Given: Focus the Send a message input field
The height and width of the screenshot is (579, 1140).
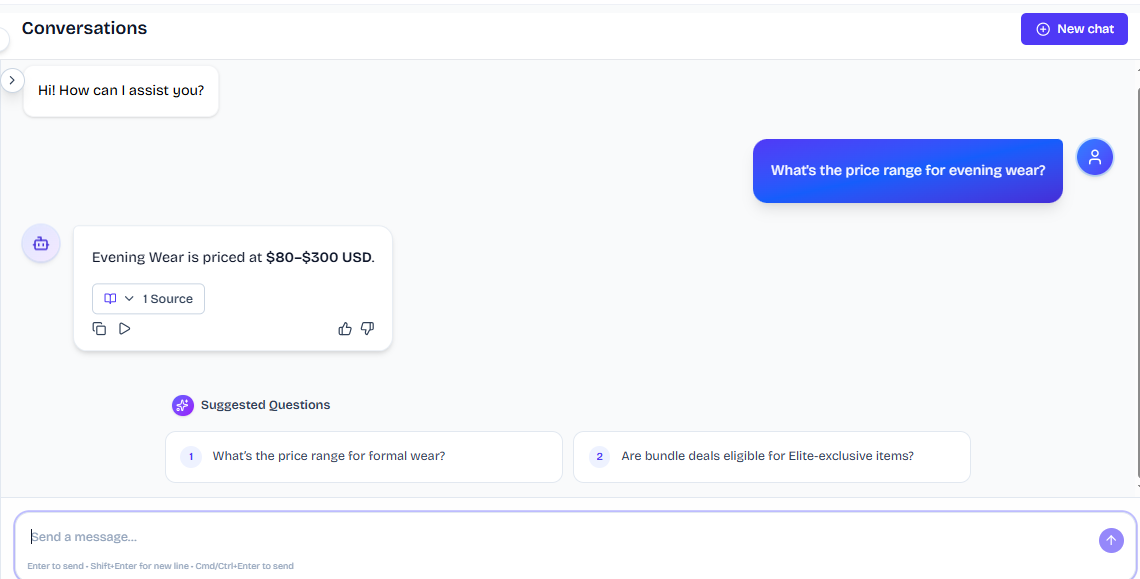Looking at the screenshot, I should [560, 537].
